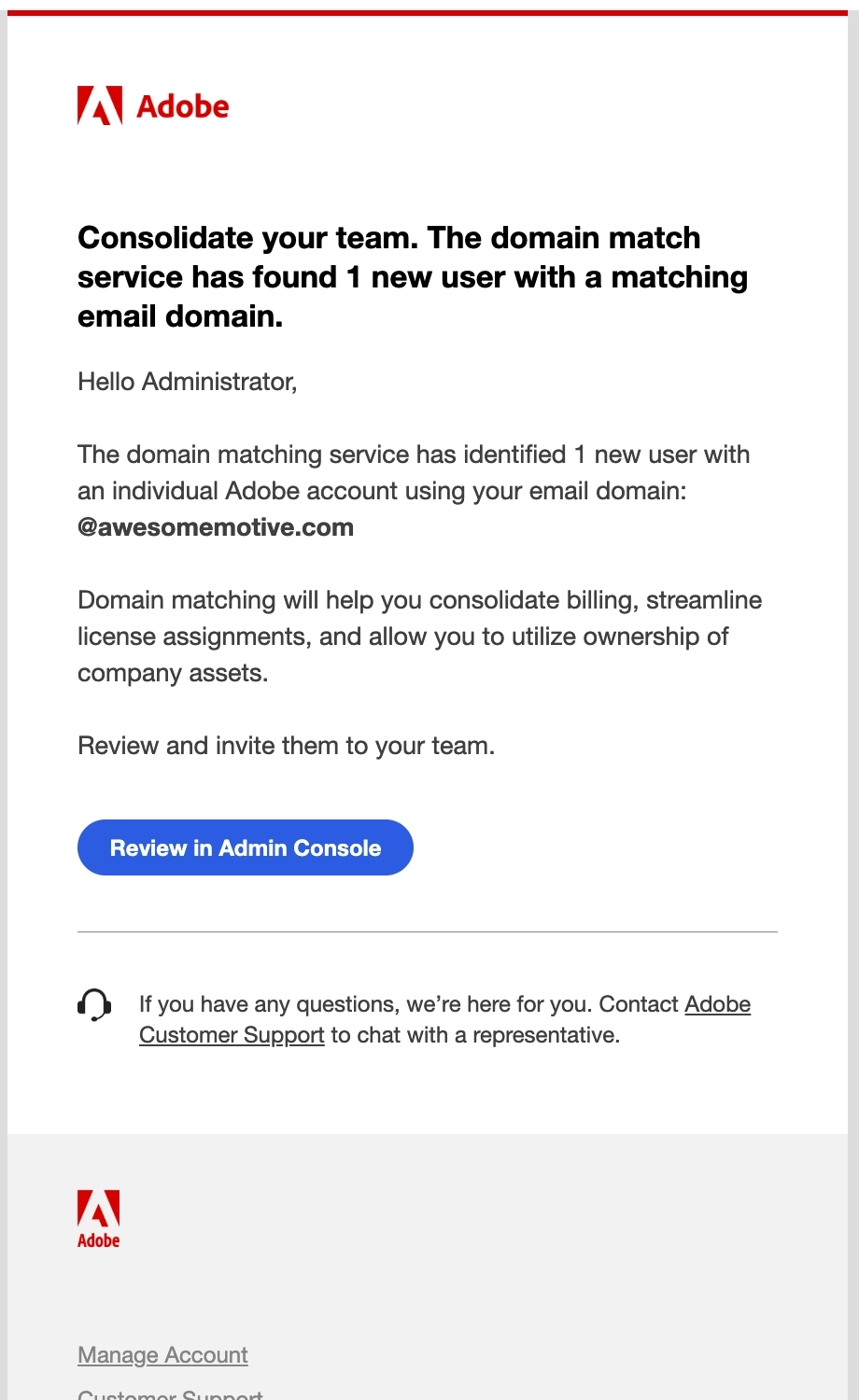Click the Review in Admin Console button
Screen dimensions: 859x1400
pos(245,847)
